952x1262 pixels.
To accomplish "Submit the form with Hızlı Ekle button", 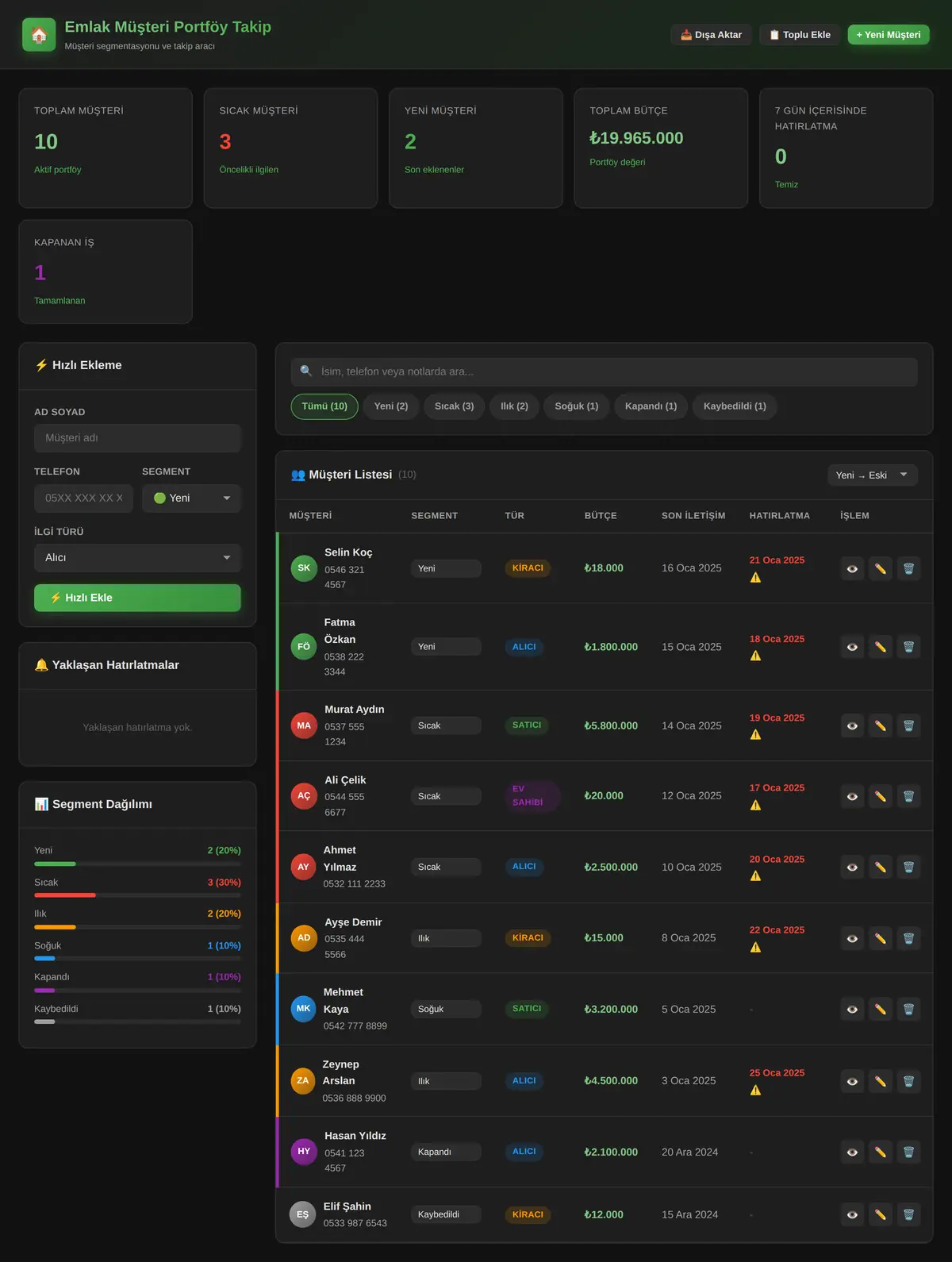I will (x=137, y=598).
